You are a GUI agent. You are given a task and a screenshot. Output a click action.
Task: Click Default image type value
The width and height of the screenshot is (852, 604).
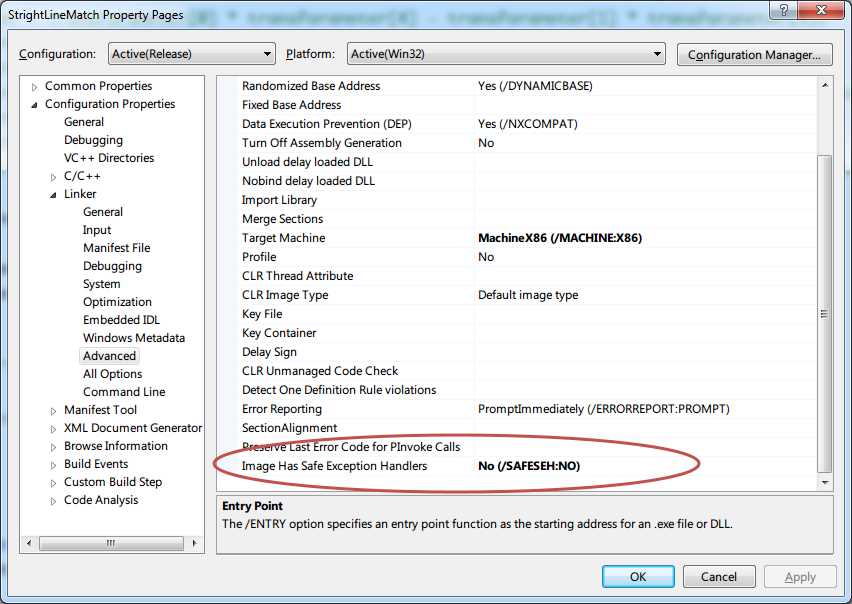pyautogui.click(x=528, y=295)
